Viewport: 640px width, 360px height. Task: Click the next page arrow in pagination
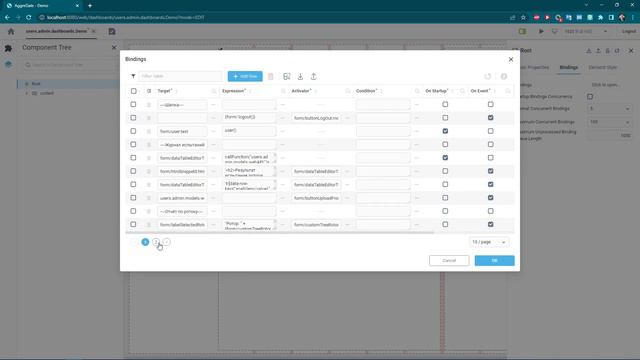(167, 242)
